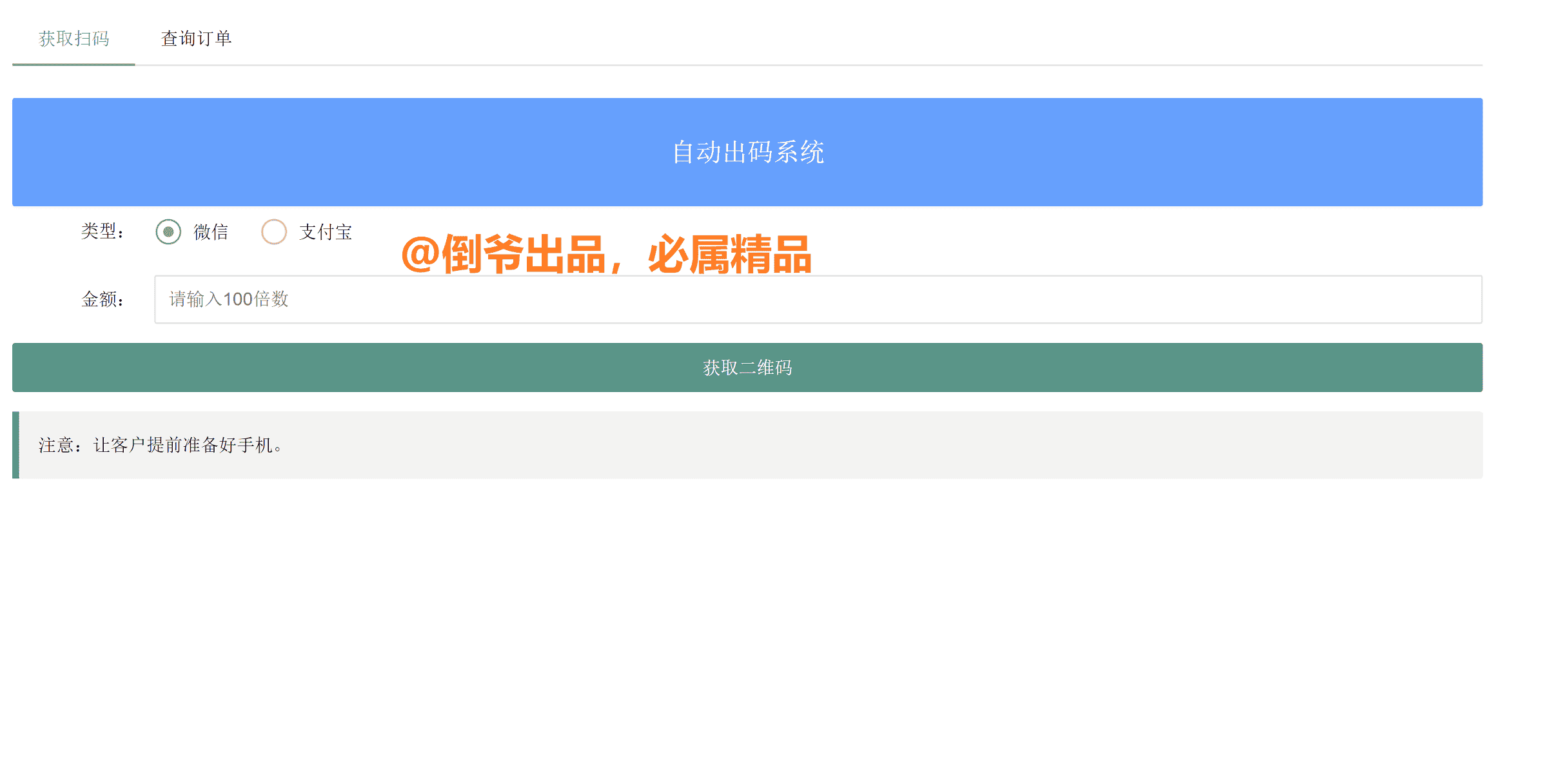The image size is (1554, 784).
Task: Click the blue 自动出码系统 banner
Action: click(x=747, y=152)
